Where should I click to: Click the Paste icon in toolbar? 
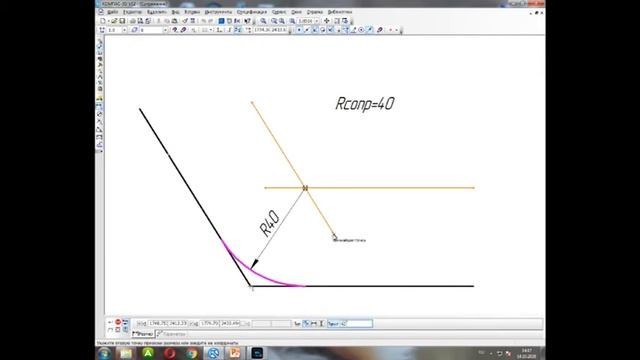175,21
